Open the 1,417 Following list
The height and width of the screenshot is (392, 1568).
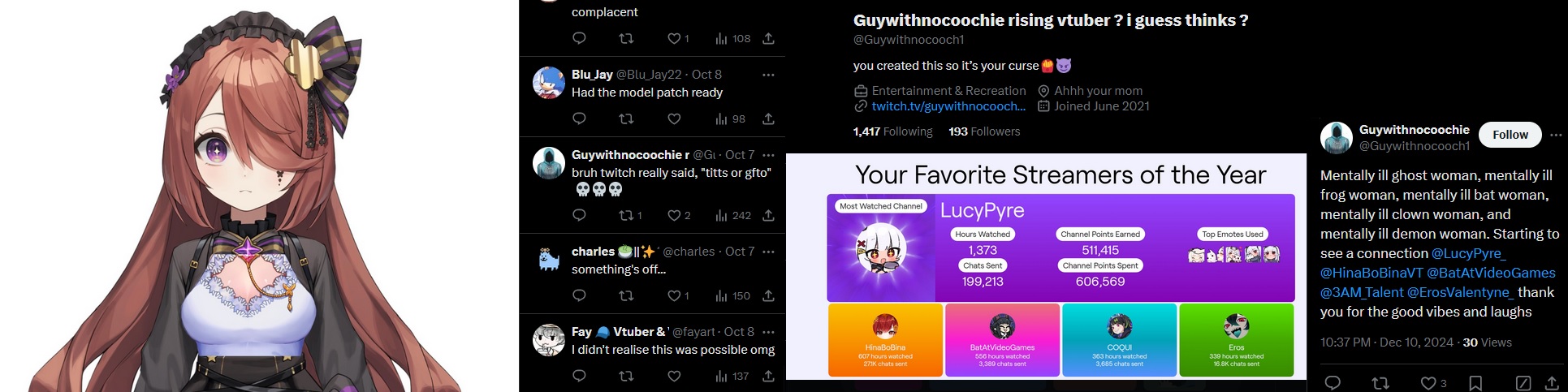892,131
